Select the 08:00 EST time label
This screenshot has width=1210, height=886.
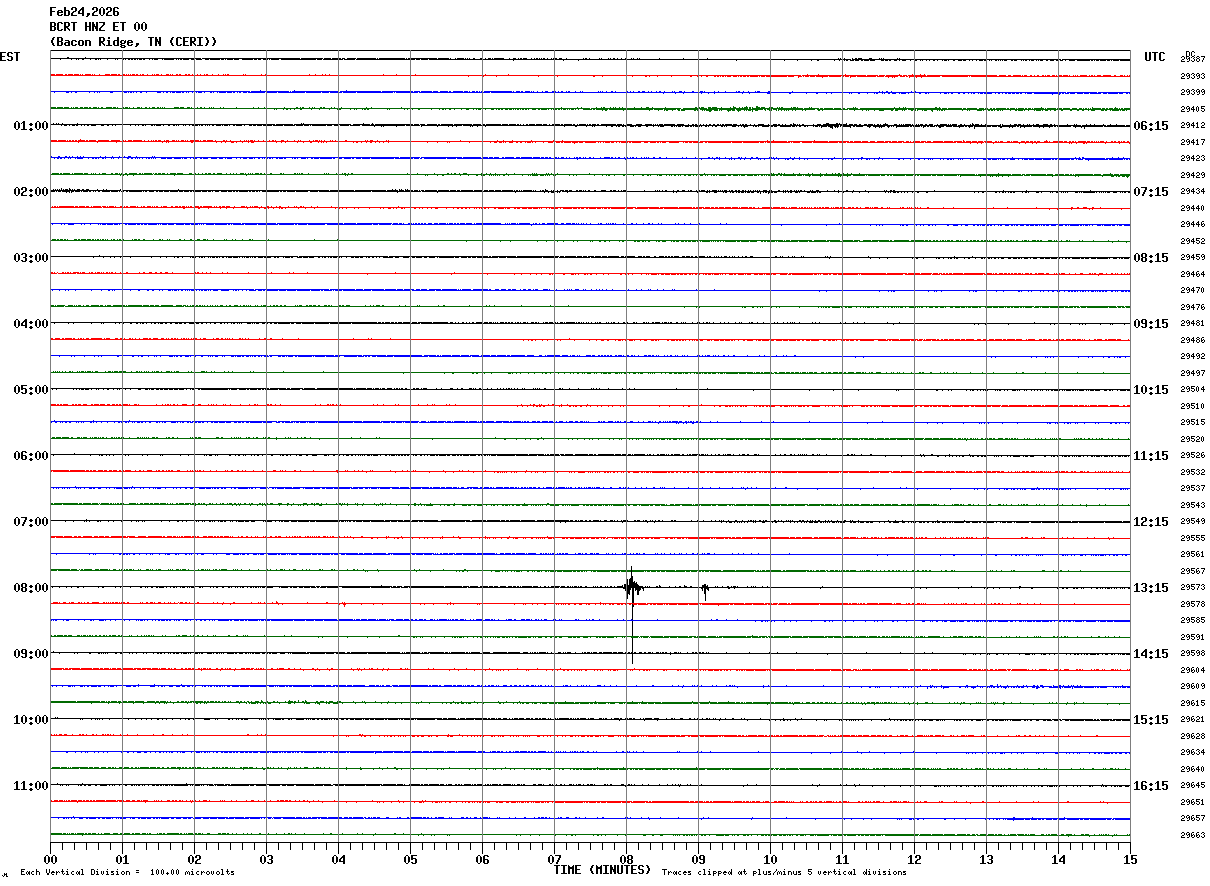pyautogui.click(x=31, y=588)
